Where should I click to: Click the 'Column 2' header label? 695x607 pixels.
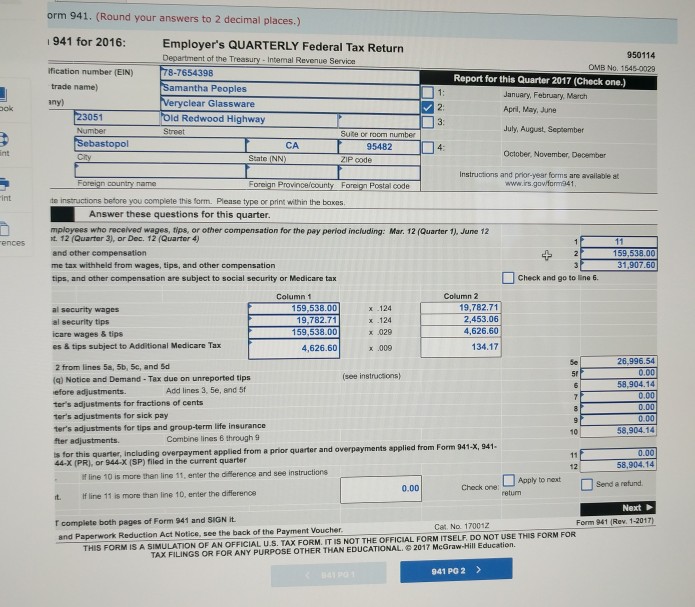461,296
